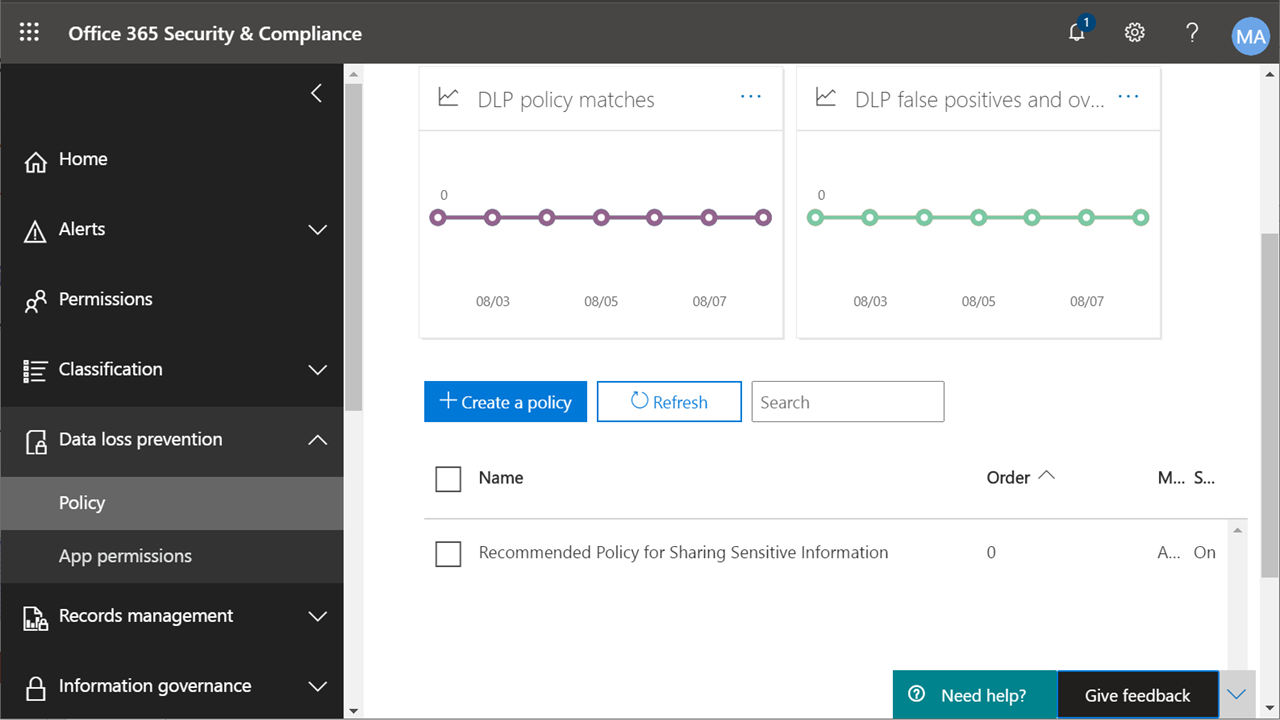Click Office 365 Security & Compliance title
1280x720 pixels.
tap(215, 33)
